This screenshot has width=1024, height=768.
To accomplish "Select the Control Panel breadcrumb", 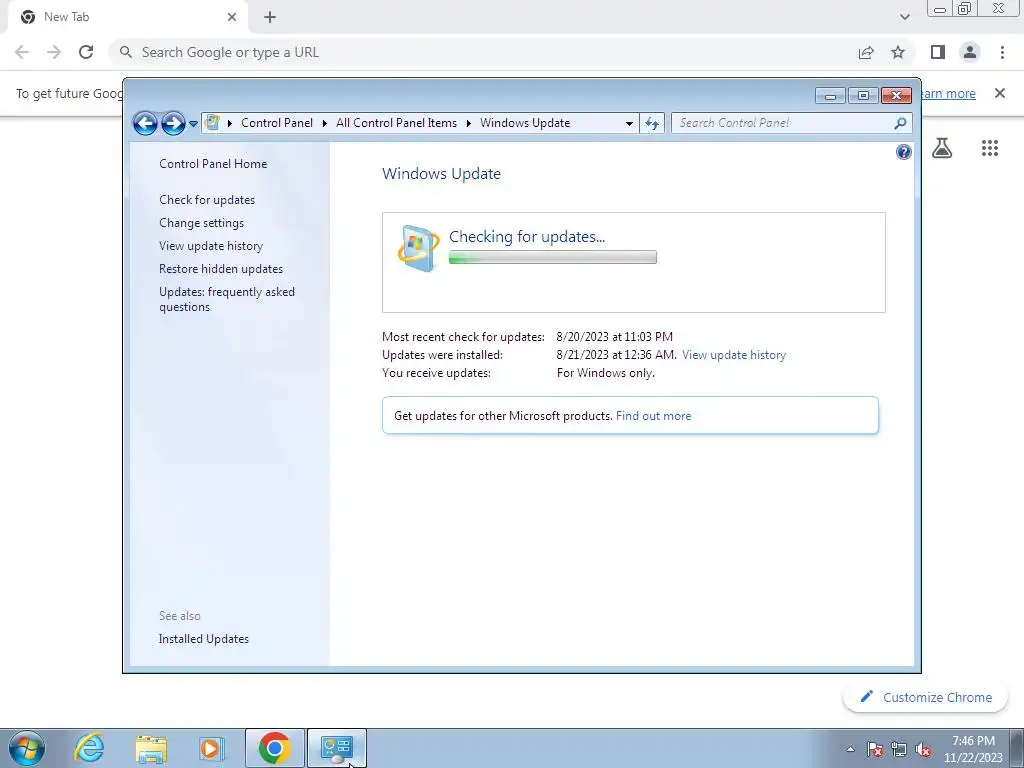I will [x=277, y=123].
